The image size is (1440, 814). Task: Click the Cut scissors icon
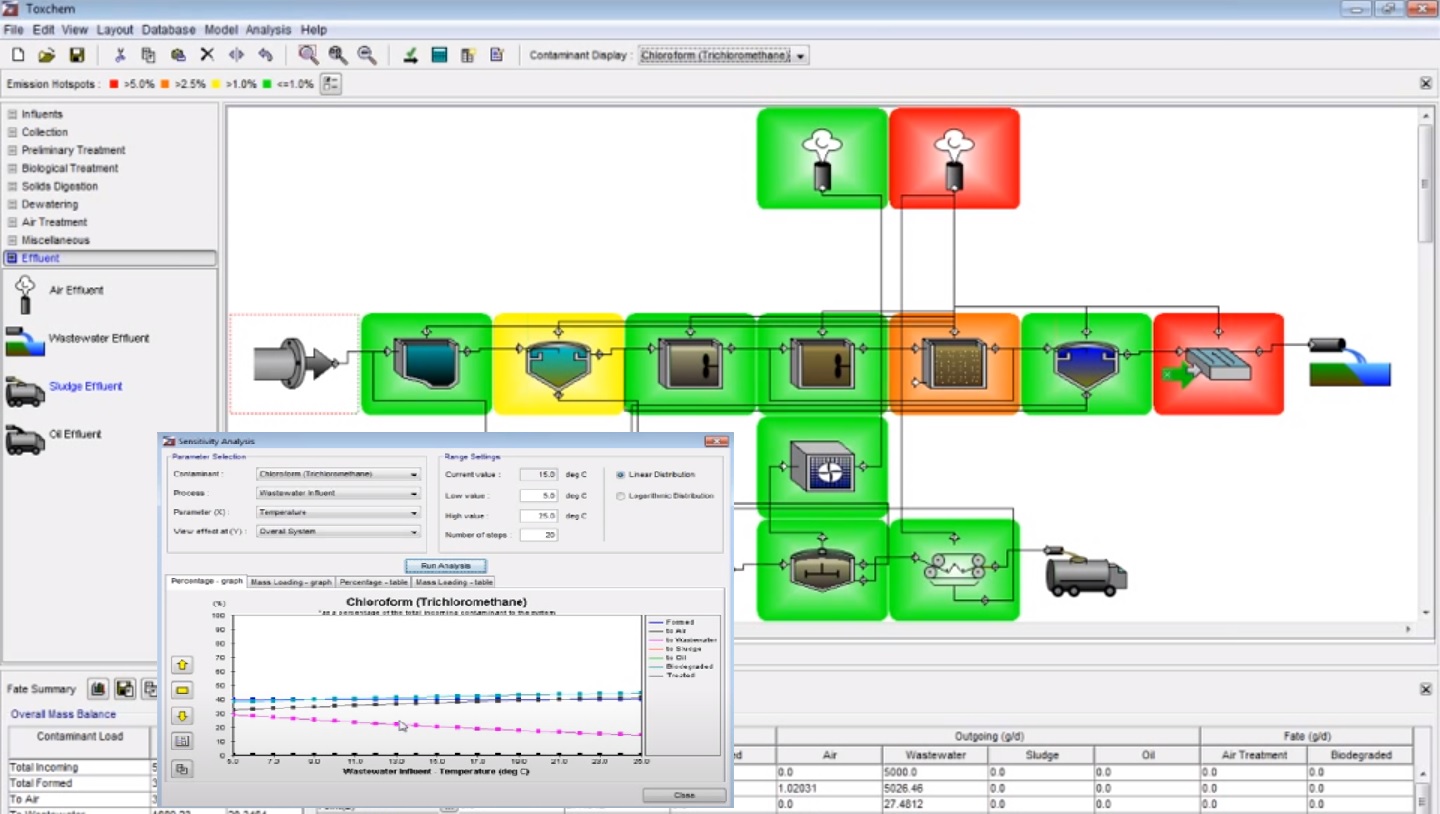coord(120,55)
